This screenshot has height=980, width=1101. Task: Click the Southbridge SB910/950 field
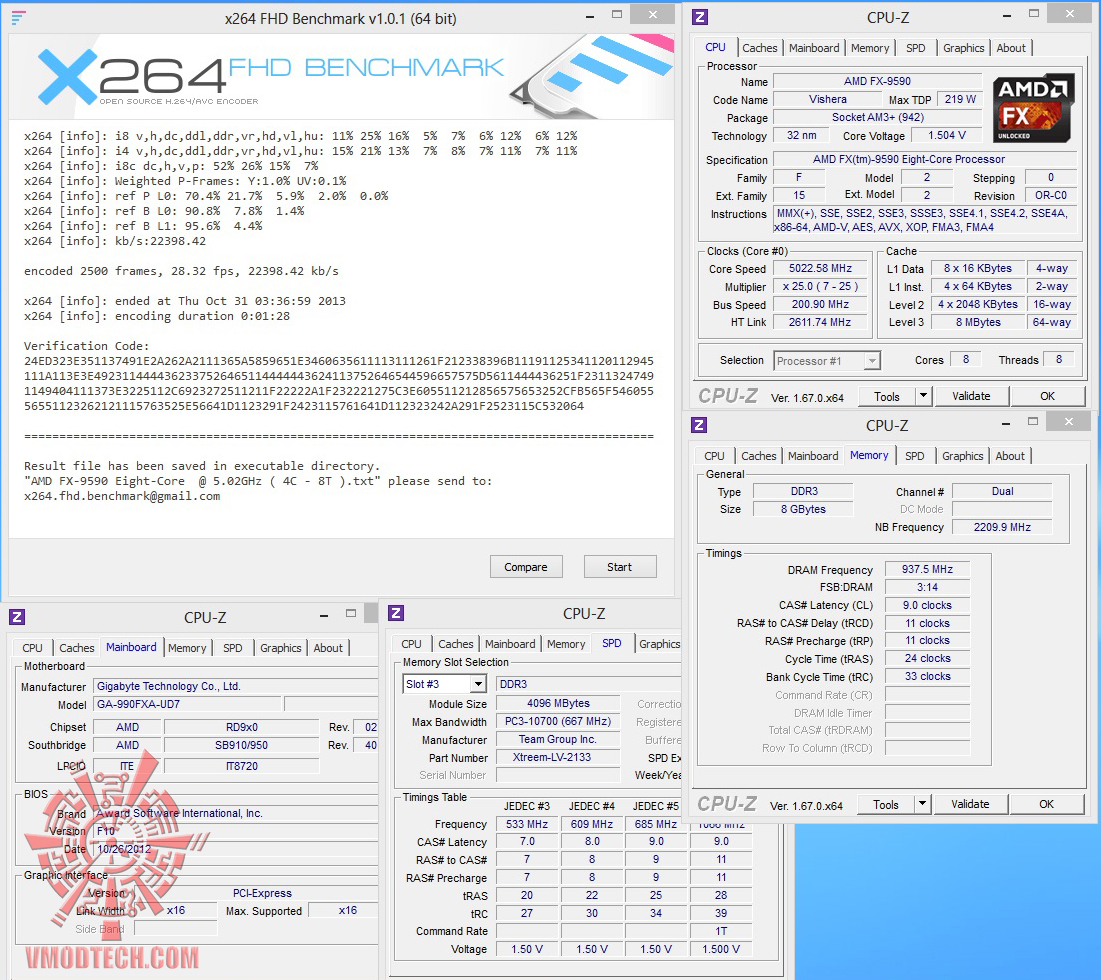point(242,745)
